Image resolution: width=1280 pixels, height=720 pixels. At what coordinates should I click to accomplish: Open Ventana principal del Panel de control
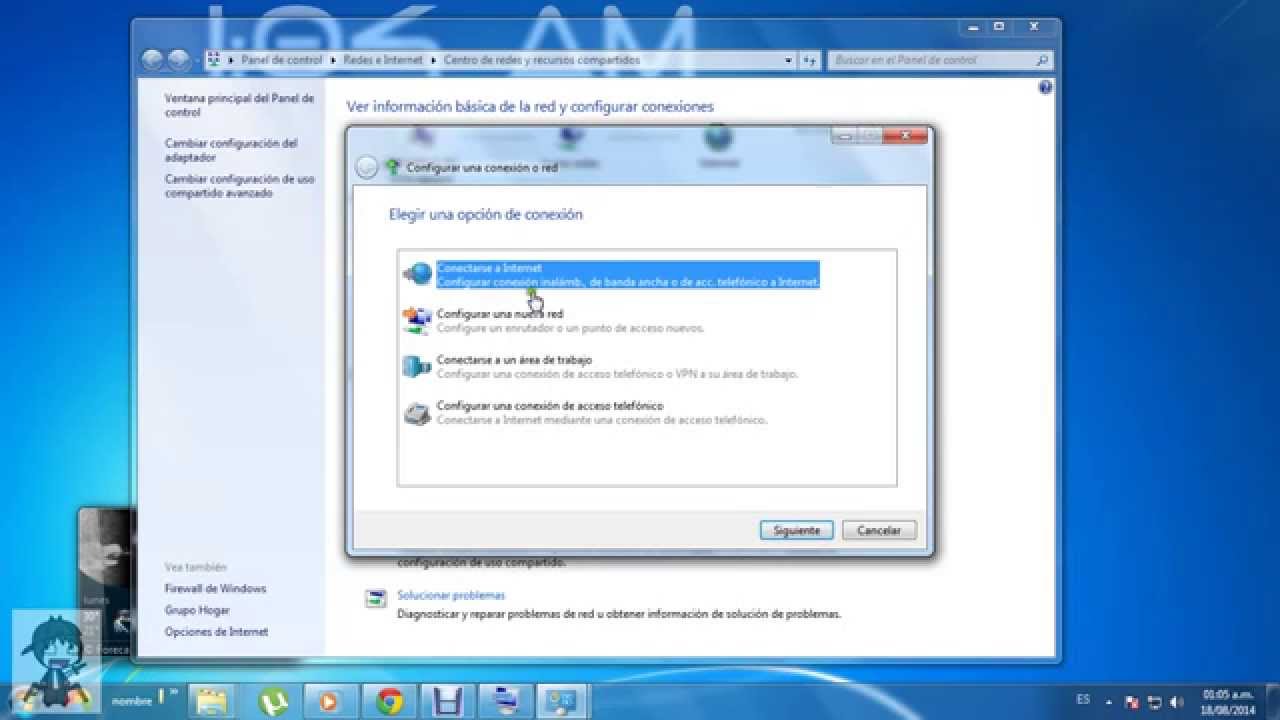tap(239, 106)
